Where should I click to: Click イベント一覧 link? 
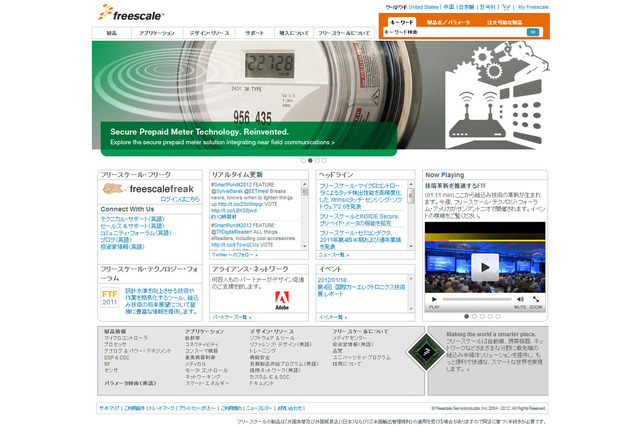pyautogui.click(x=333, y=317)
